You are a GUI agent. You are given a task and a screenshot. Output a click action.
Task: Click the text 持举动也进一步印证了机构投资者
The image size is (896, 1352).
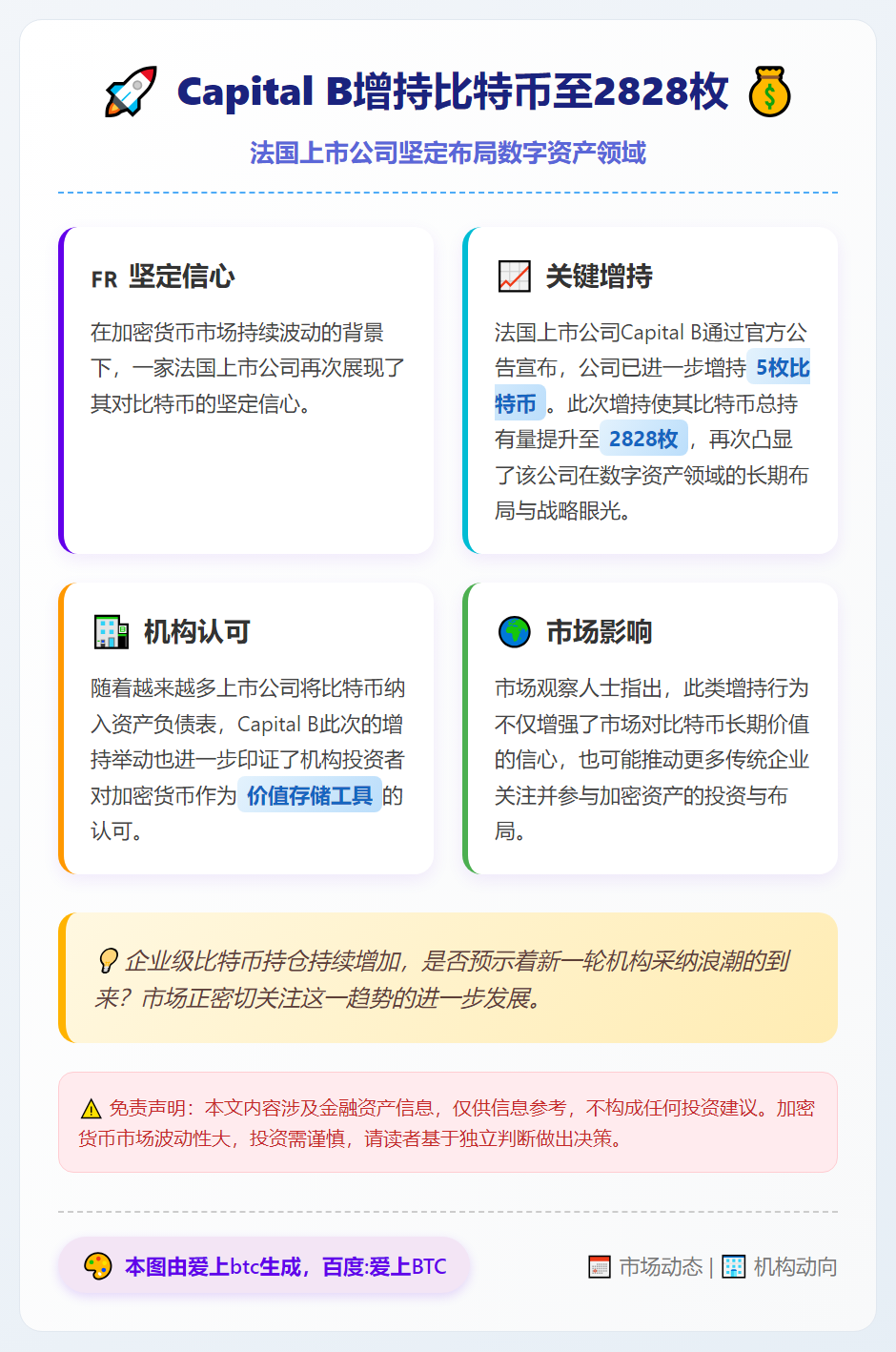coord(248,759)
